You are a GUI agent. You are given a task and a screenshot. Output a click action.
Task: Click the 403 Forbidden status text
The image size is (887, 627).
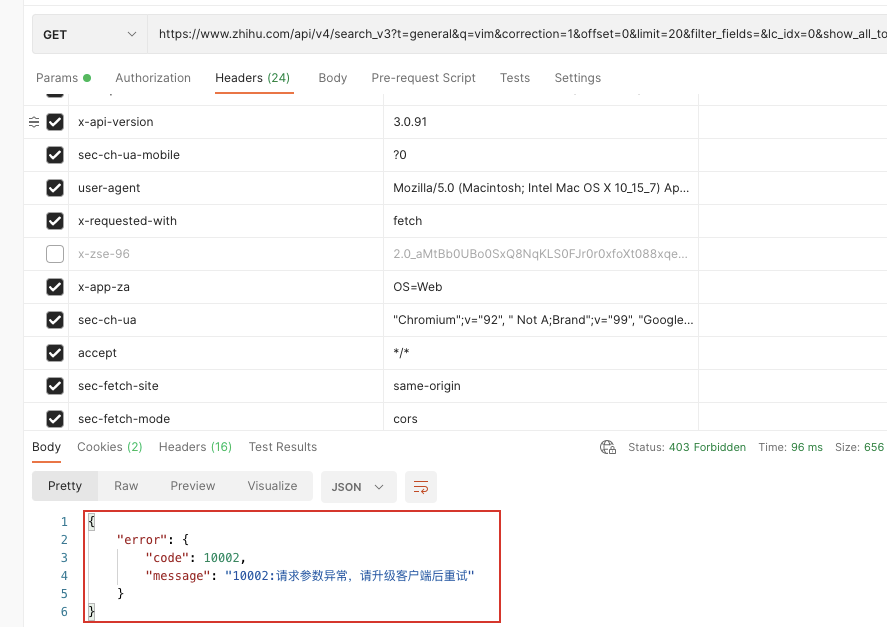[707, 448]
